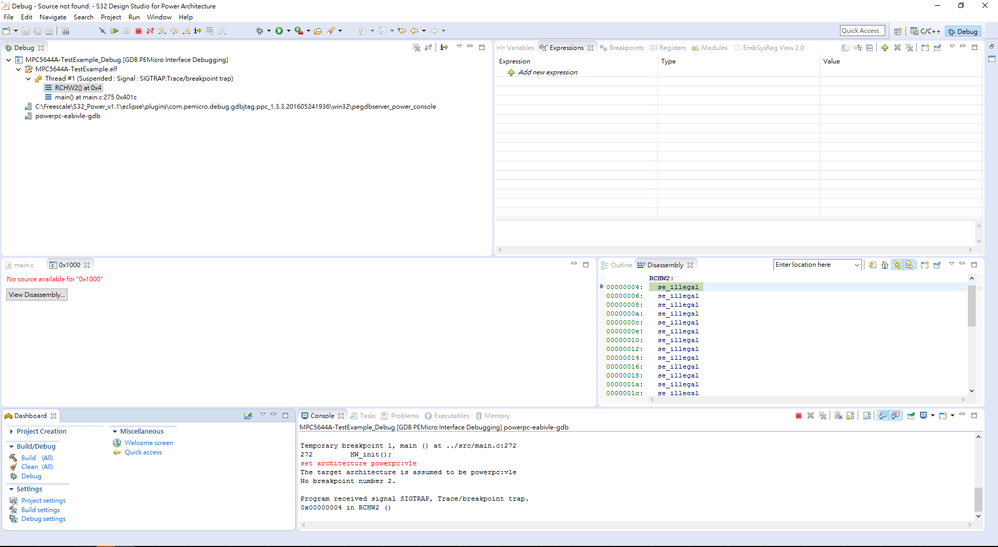This screenshot has width=998, height=547.
Task: Toggle Instruction Stepping Mode in the main toolbar
Action: click(x=198, y=31)
